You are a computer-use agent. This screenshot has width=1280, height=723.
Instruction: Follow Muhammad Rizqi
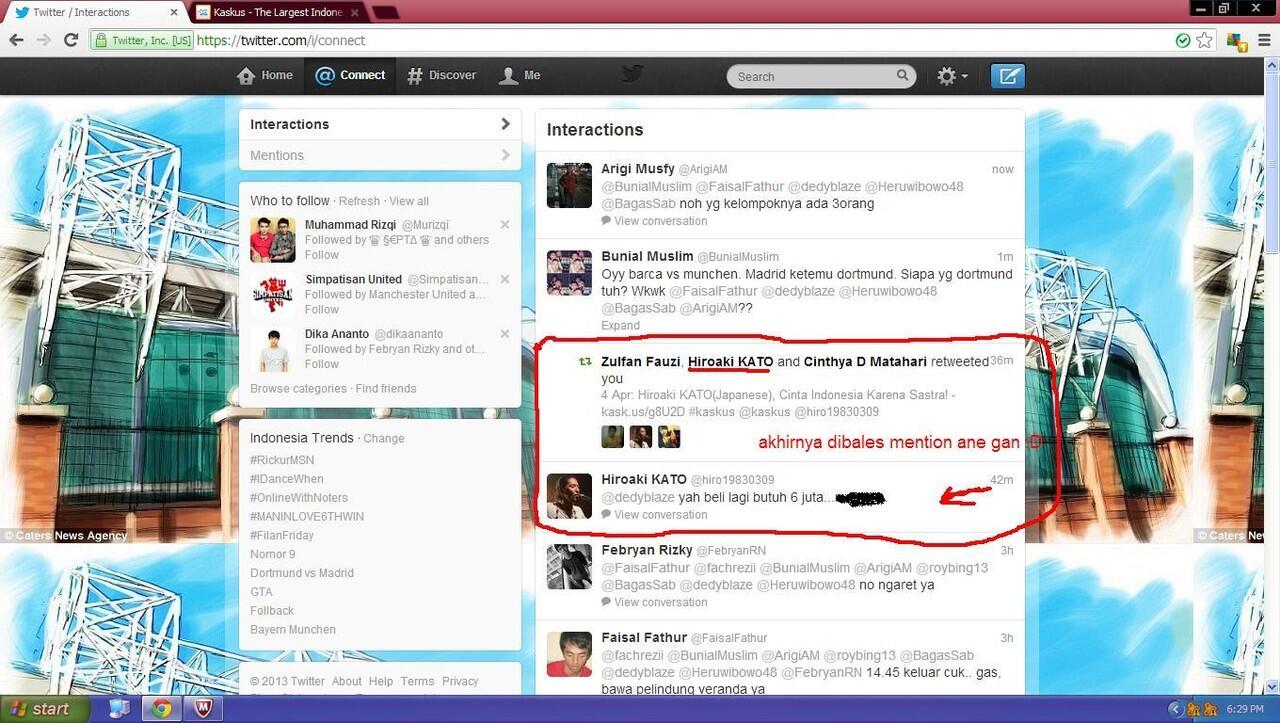pos(322,255)
